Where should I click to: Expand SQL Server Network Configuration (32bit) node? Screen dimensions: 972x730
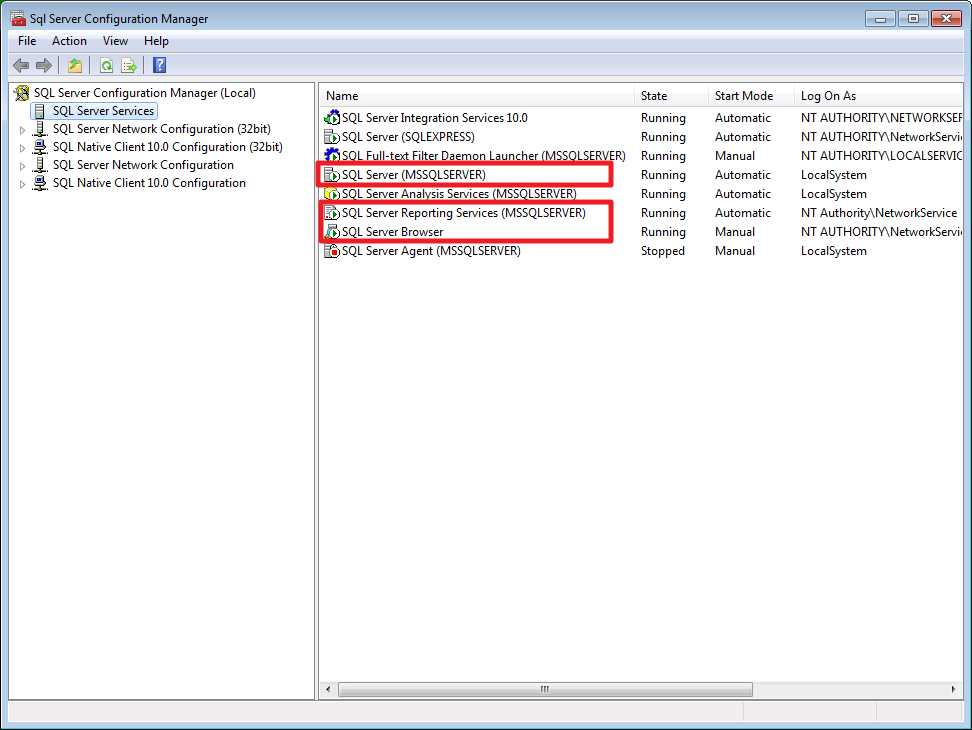(x=22, y=130)
